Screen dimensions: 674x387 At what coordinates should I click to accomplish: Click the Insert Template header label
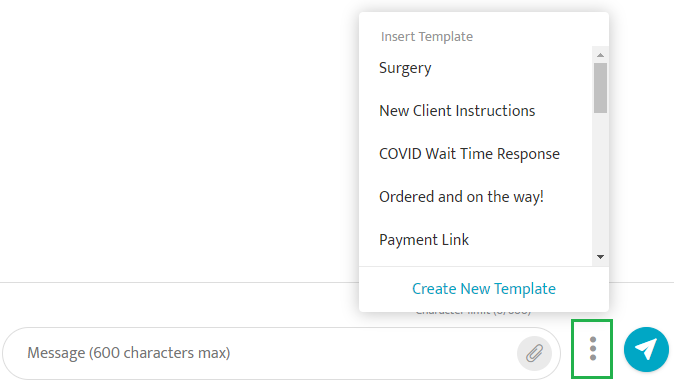click(x=427, y=37)
